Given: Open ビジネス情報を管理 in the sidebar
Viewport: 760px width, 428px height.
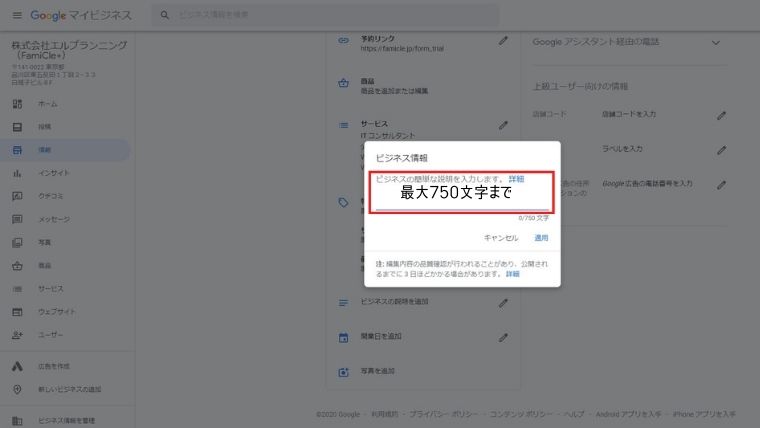Looking at the screenshot, I should pos(65,420).
